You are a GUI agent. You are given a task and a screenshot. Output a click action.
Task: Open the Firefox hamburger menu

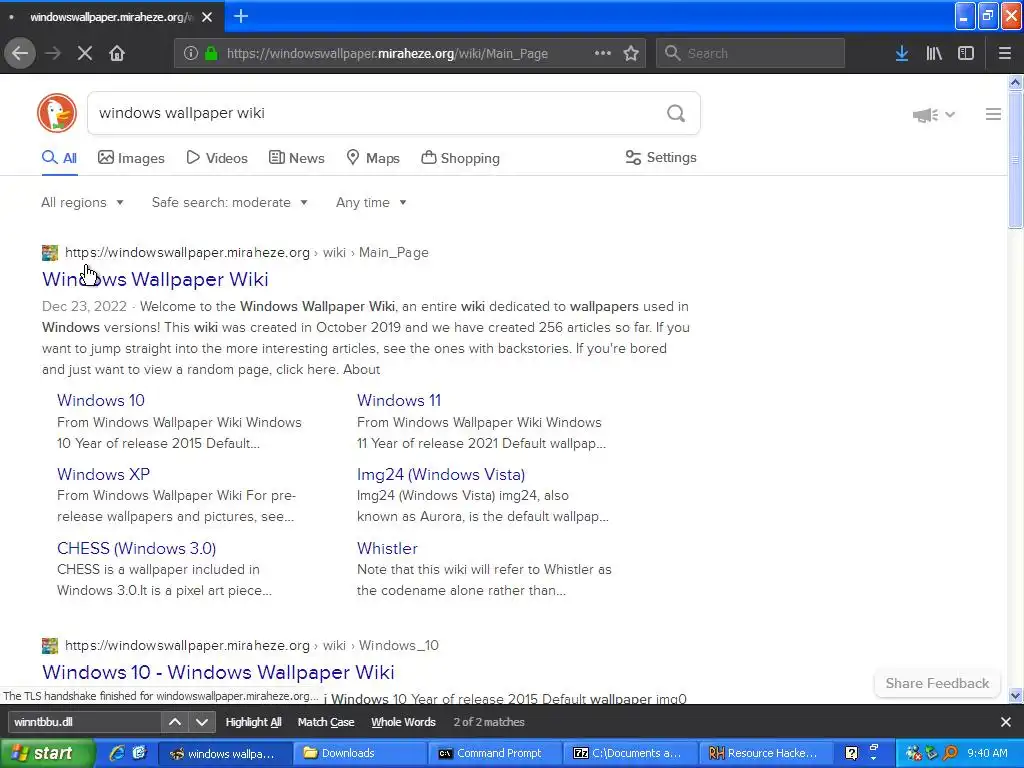(1005, 54)
